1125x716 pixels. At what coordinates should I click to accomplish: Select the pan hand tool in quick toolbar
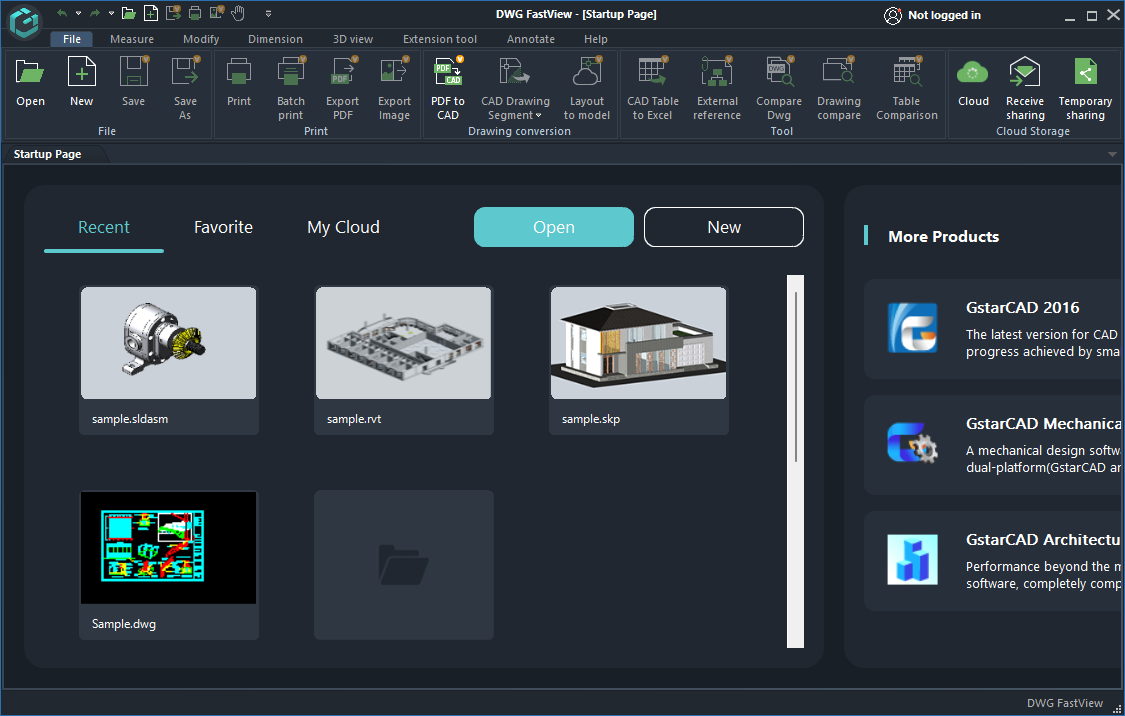pos(238,13)
